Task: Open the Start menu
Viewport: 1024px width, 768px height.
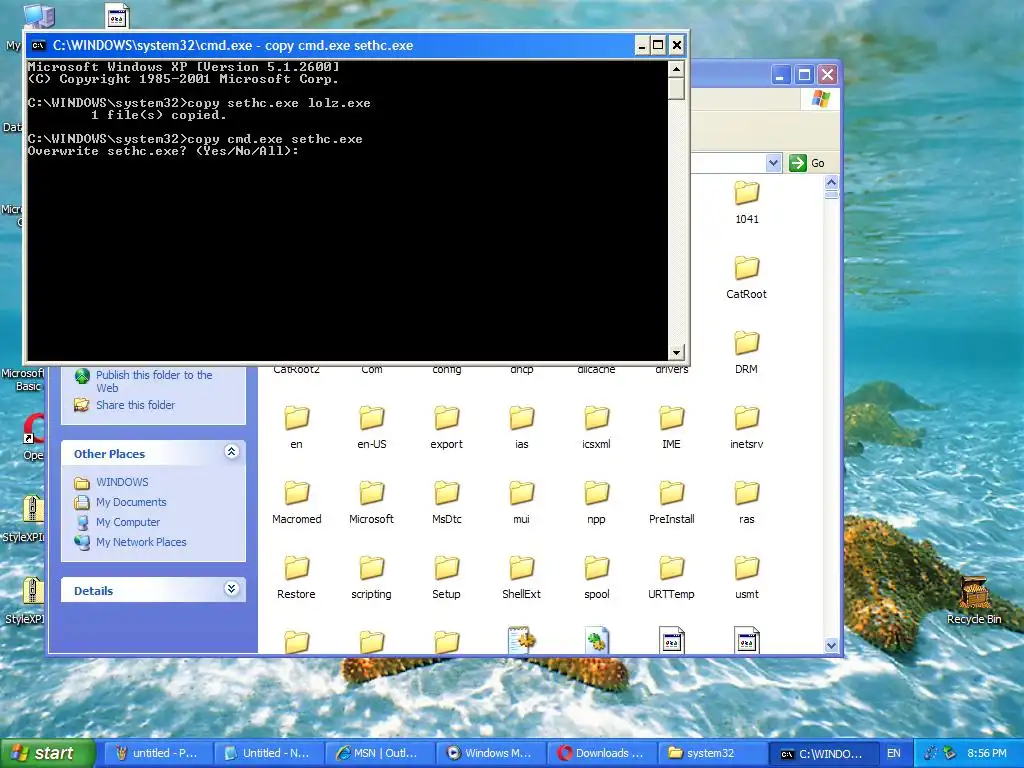Action: (x=46, y=753)
